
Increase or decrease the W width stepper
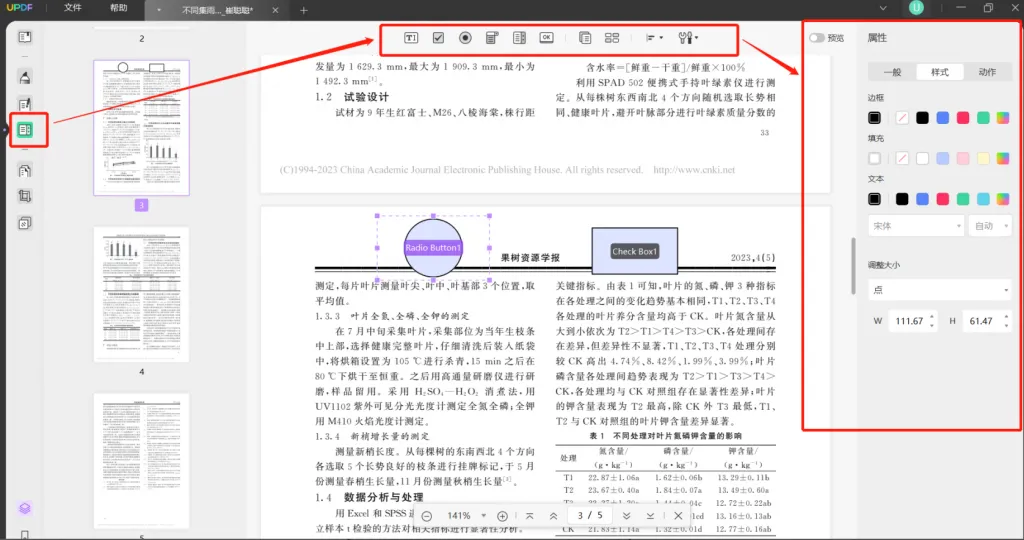point(932,321)
